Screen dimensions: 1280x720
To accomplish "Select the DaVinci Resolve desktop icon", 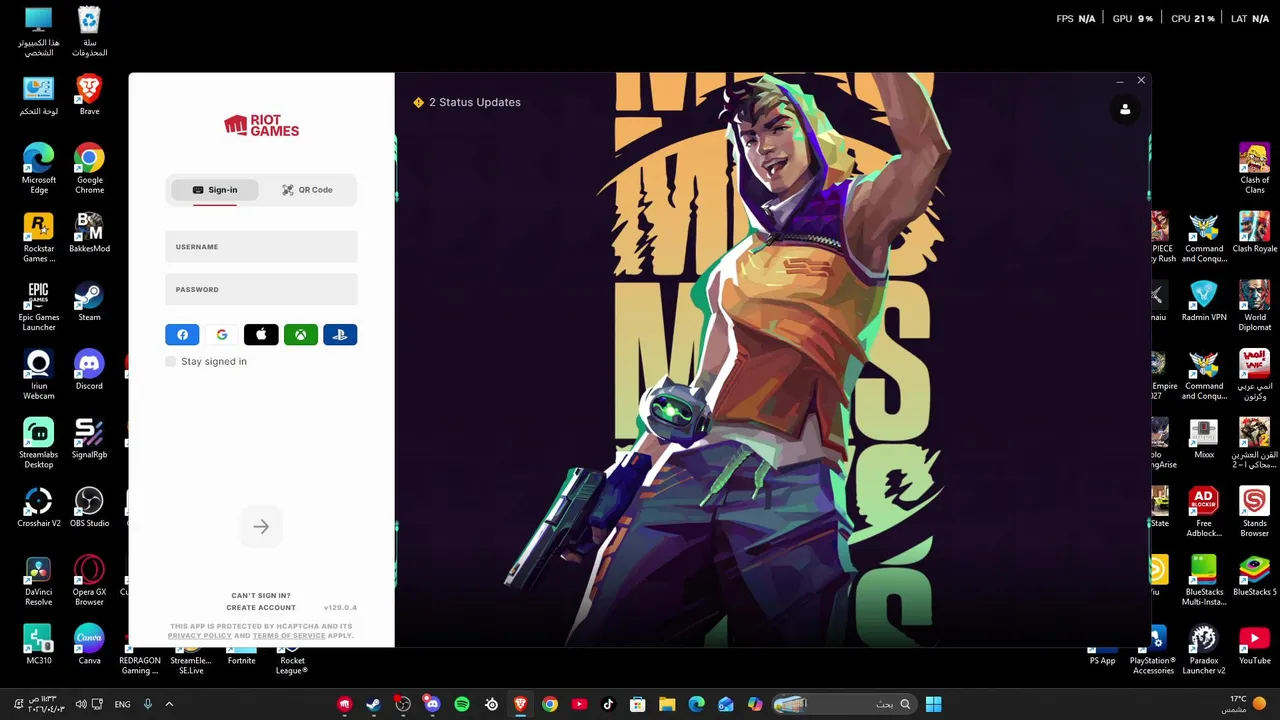I will click(38, 581).
